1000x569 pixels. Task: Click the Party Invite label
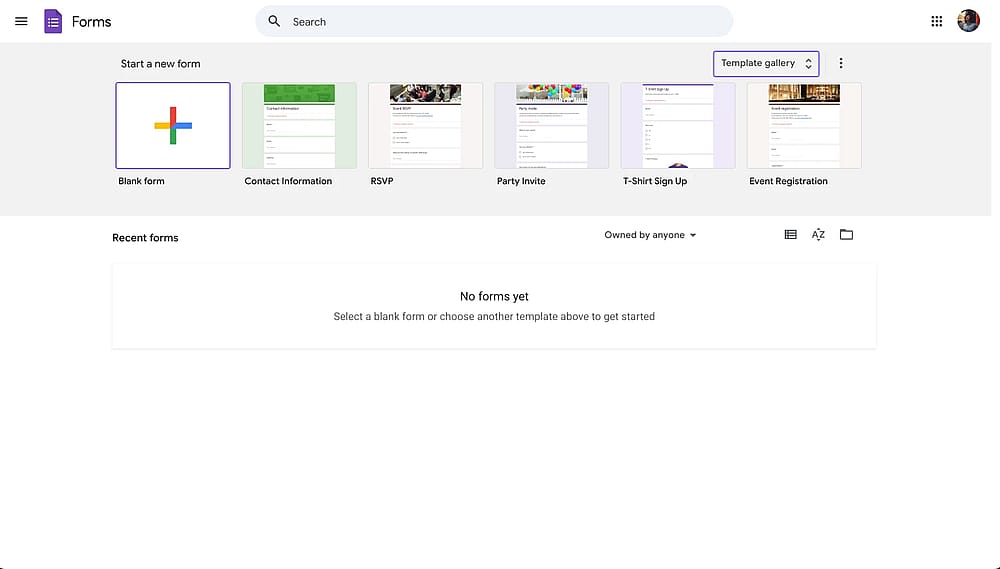(521, 181)
